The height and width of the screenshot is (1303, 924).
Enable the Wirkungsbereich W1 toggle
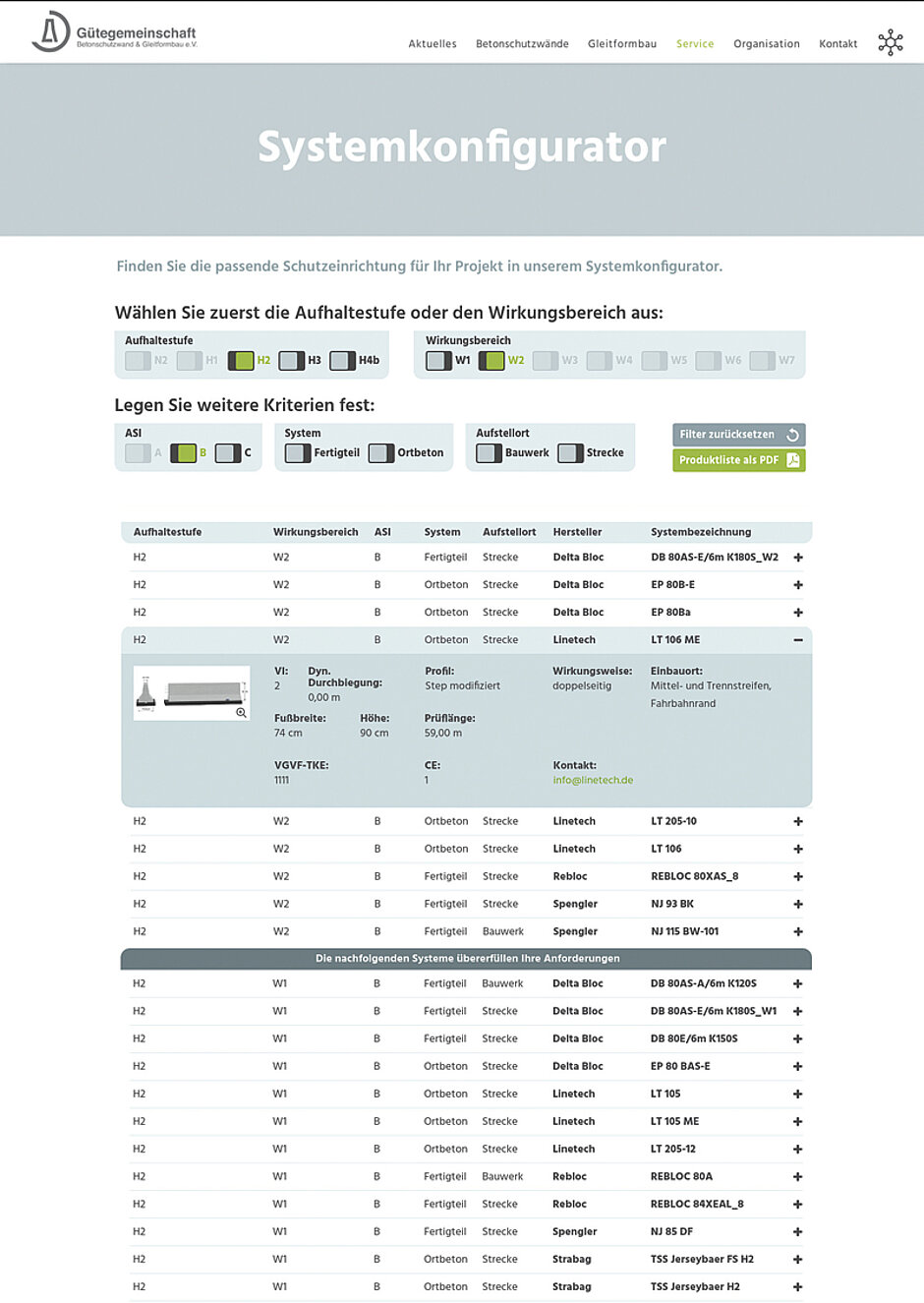click(x=438, y=361)
